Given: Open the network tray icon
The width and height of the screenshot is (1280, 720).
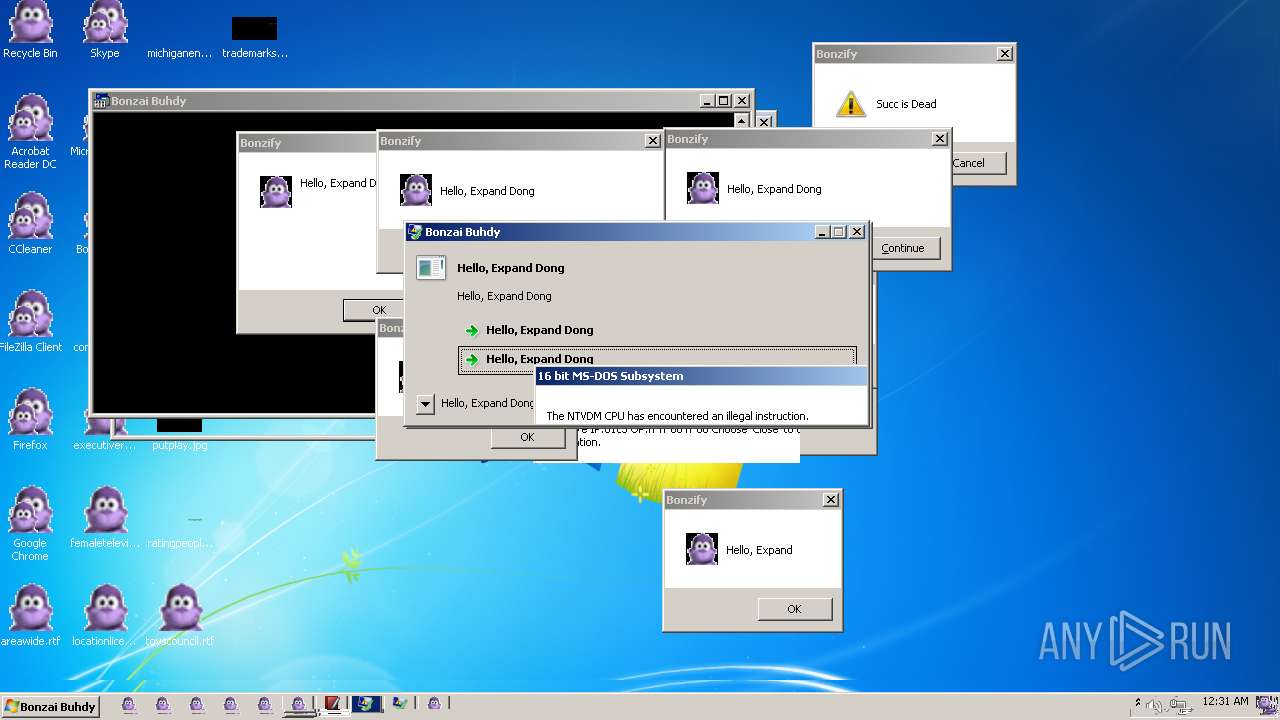Looking at the screenshot, I should pos(1180,705).
